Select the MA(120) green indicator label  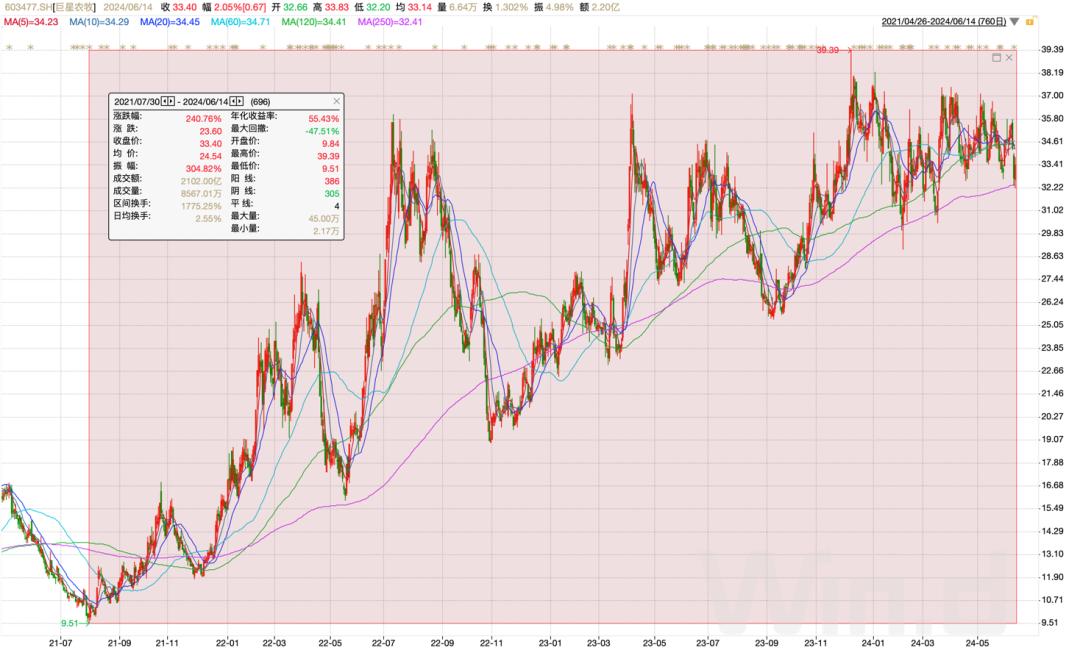(314, 21)
